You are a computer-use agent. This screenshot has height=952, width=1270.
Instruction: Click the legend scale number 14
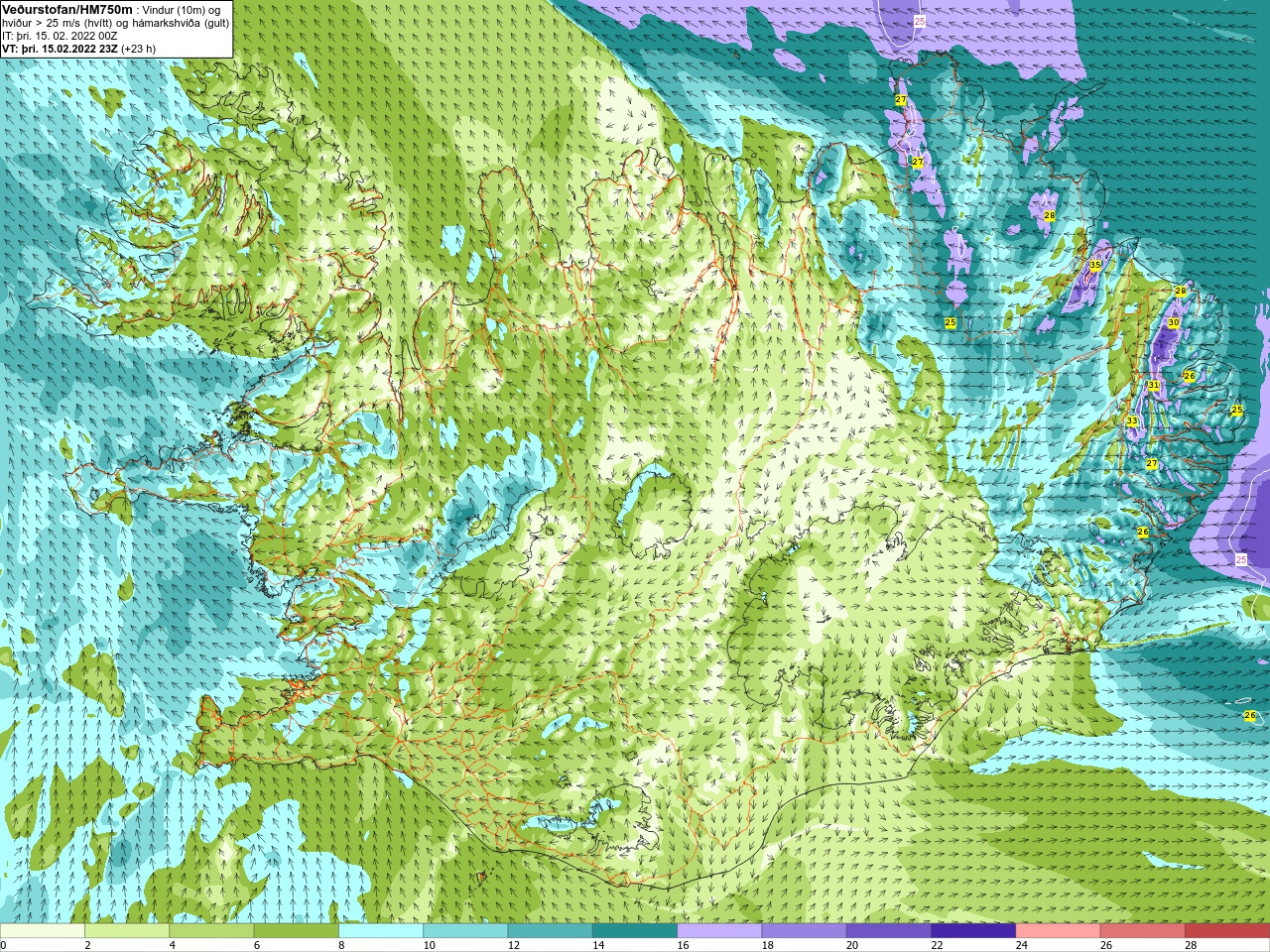click(x=598, y=945)
